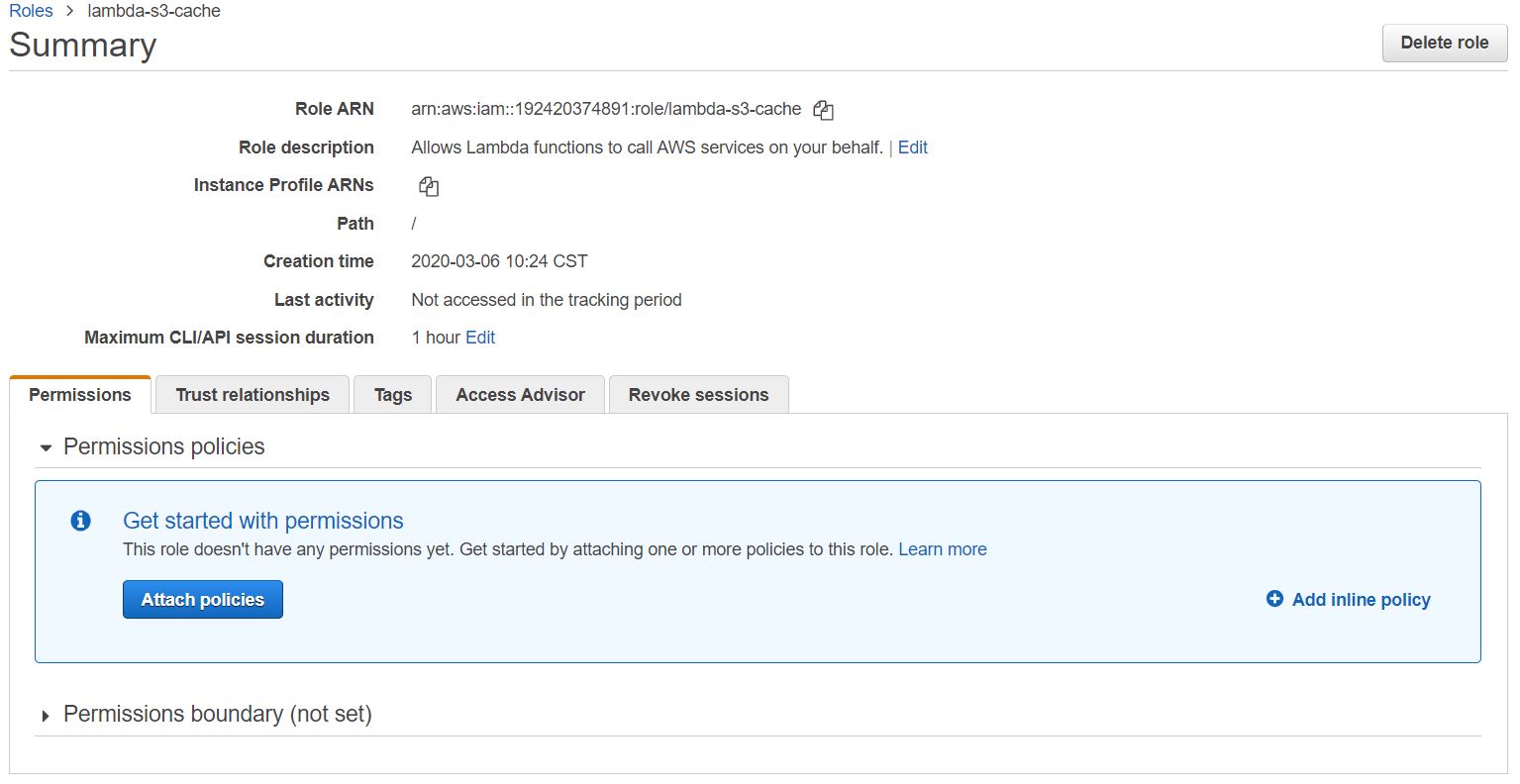Click the Role ARN value text

pos(606,109)
